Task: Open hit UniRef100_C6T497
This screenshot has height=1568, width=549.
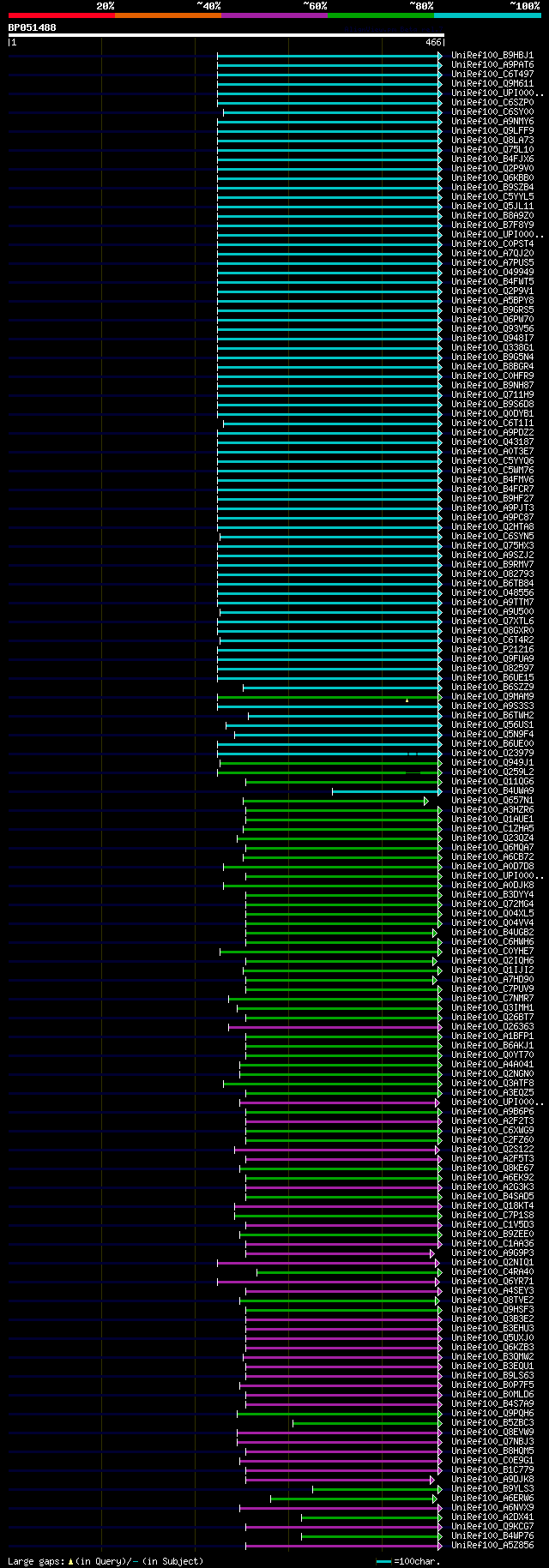Action: (492, 74)
